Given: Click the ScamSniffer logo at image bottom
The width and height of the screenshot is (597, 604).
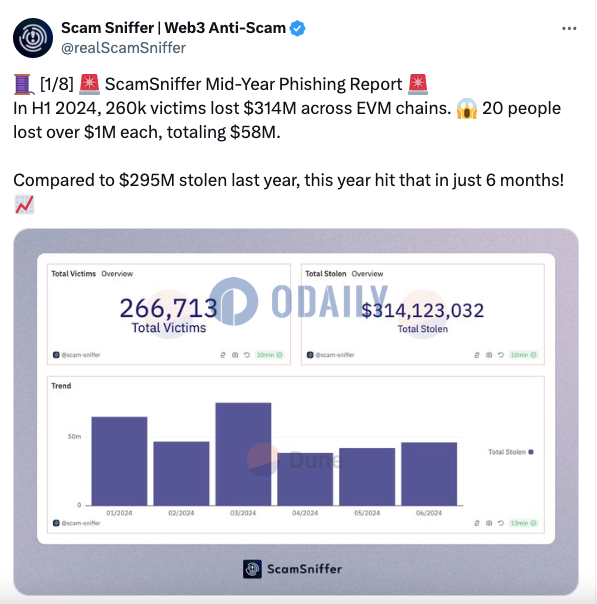Looking at the screenshot, I should (292, 569).
